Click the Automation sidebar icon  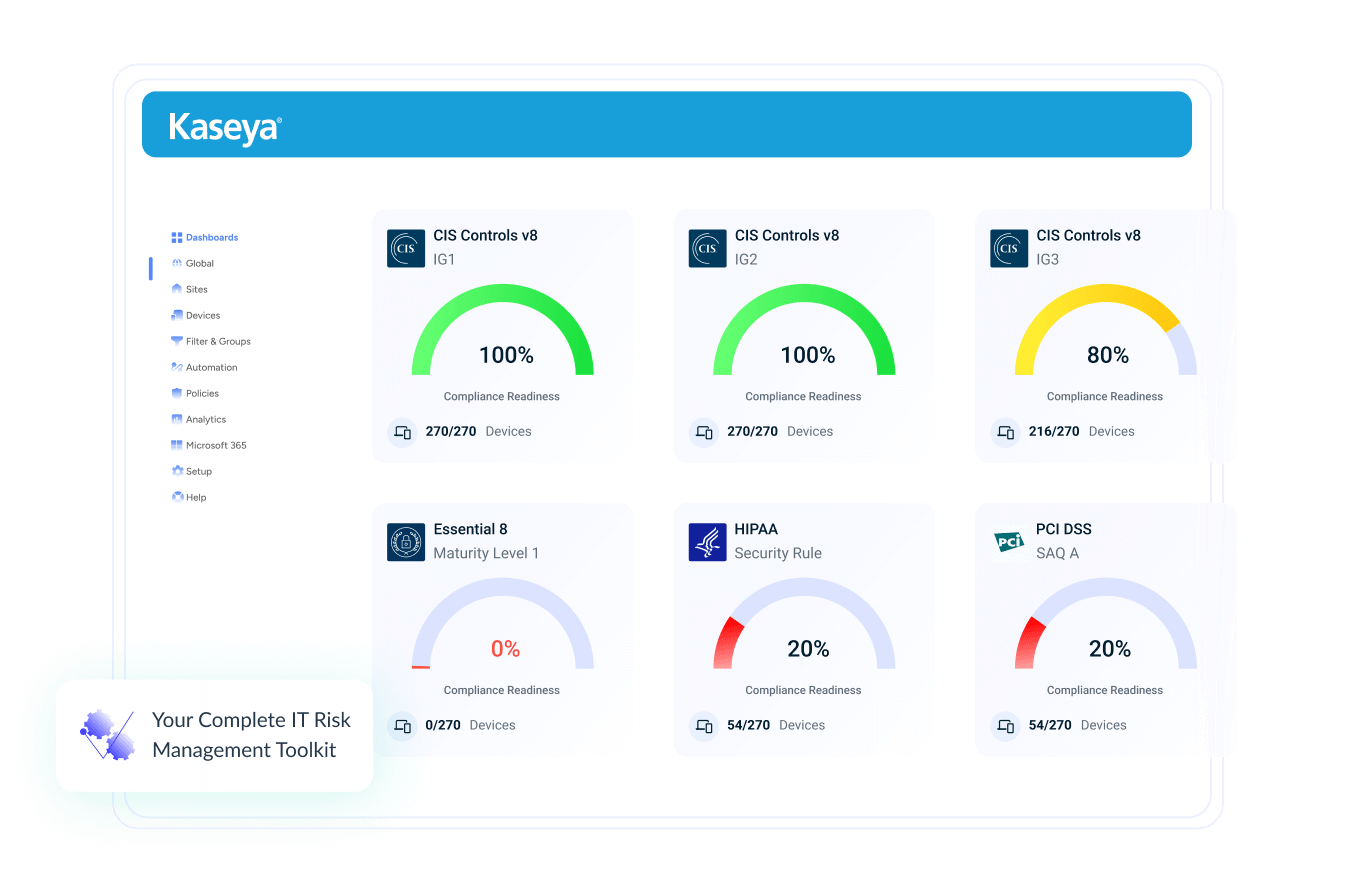pyautogui.click(x=177, y=368)
